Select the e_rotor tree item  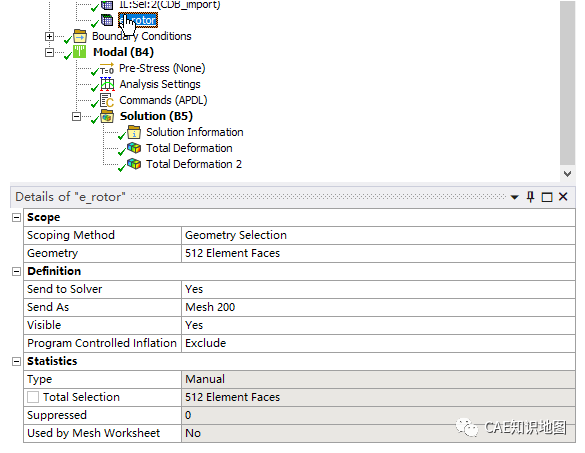pyautogui.click(x=138, y=20)
